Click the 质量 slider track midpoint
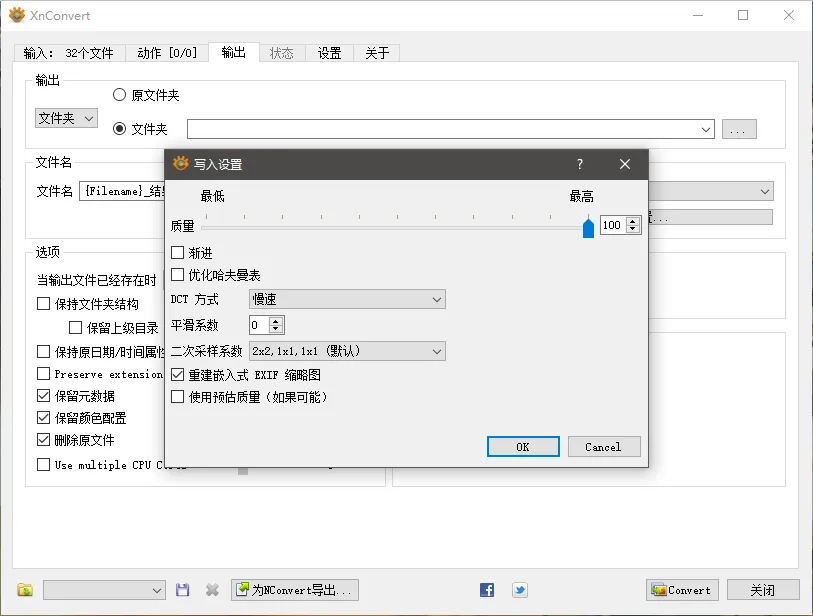The image size is (813, 616). [x=397, y=228]
